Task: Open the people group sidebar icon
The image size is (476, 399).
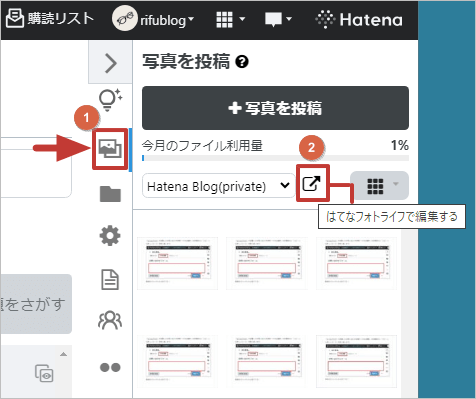Action: [110, 320]
